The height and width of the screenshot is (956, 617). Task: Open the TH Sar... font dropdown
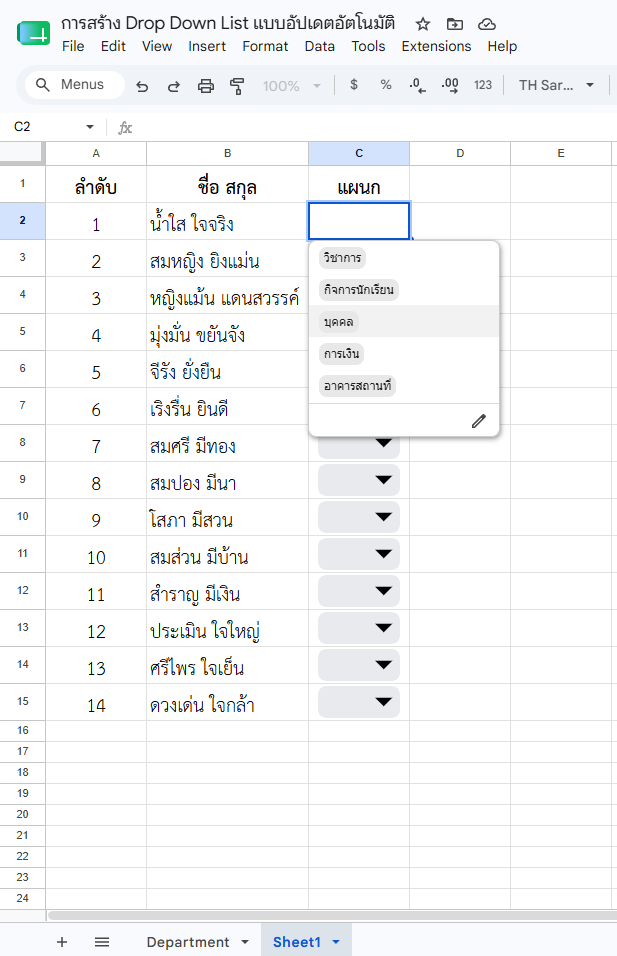tap(556, 85)
